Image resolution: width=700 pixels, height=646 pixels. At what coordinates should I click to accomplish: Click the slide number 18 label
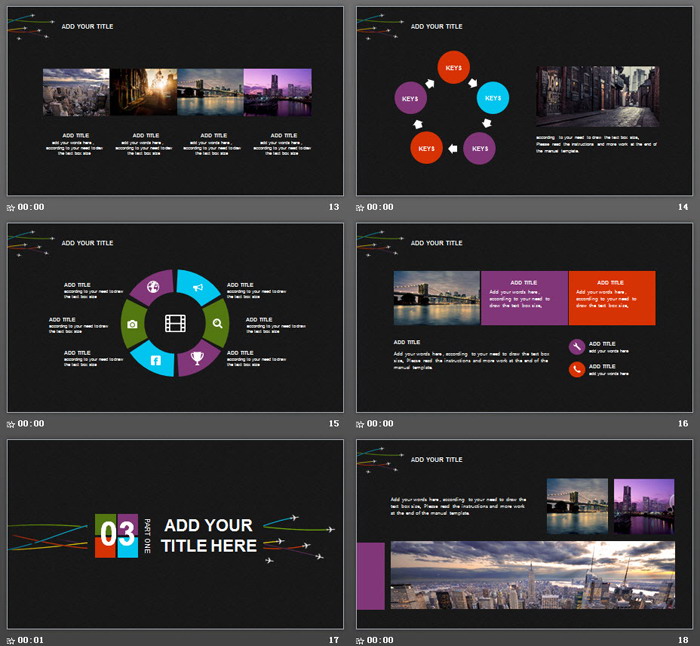tap(684, 640)
